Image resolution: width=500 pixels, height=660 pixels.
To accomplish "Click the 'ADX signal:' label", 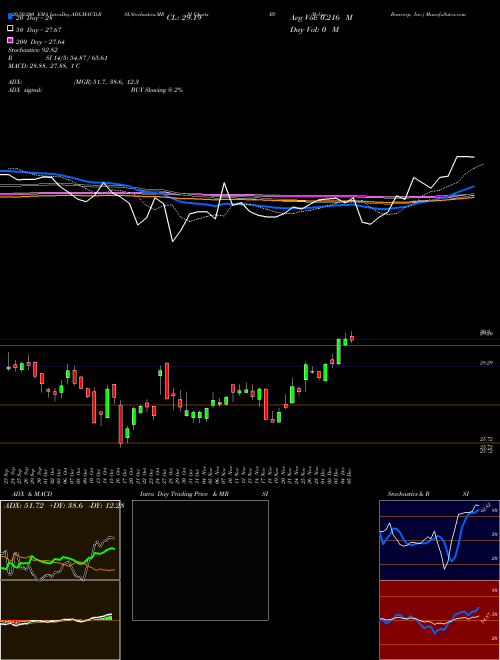I will point(24,90).
